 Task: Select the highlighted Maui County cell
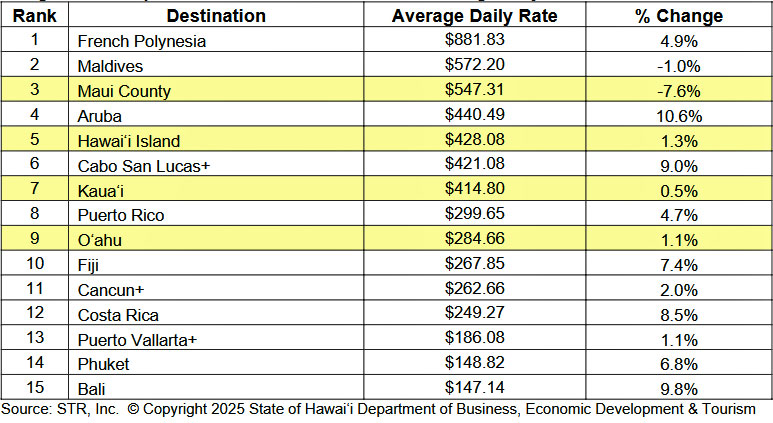[124, 91]
